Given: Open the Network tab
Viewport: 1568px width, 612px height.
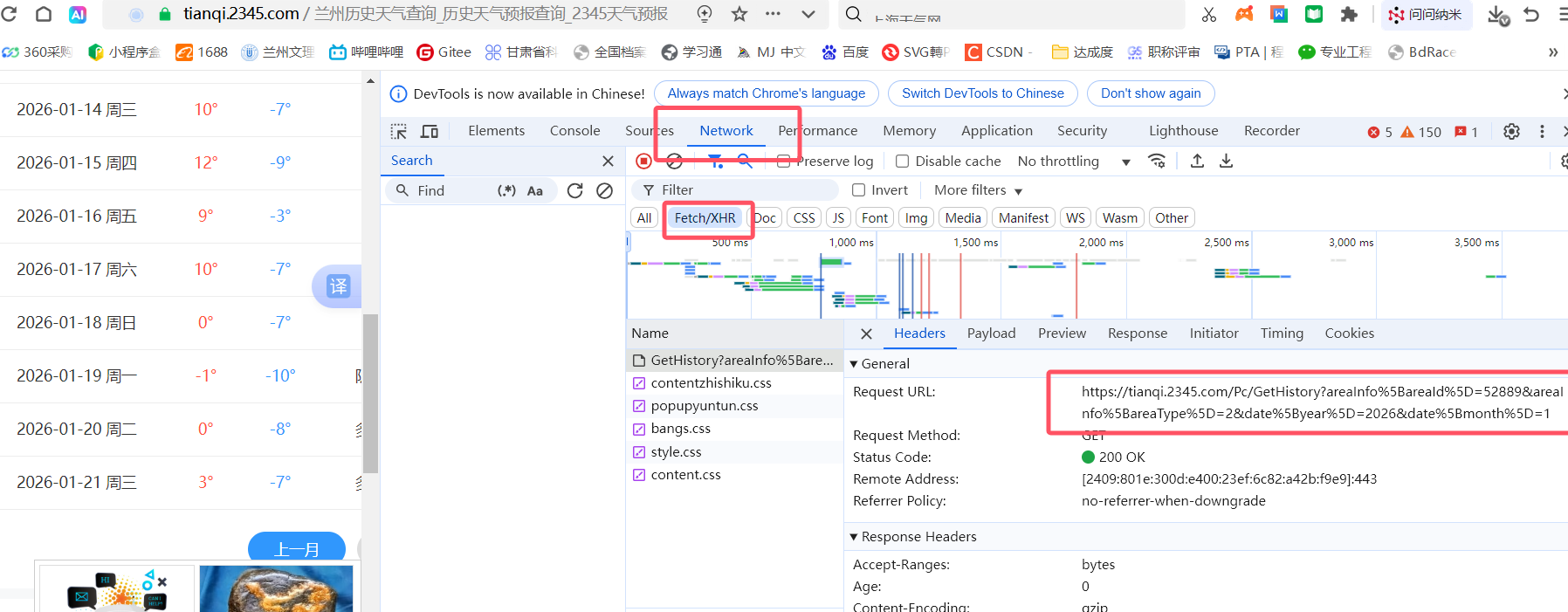Looking at the screenshot, I should 726,131.
